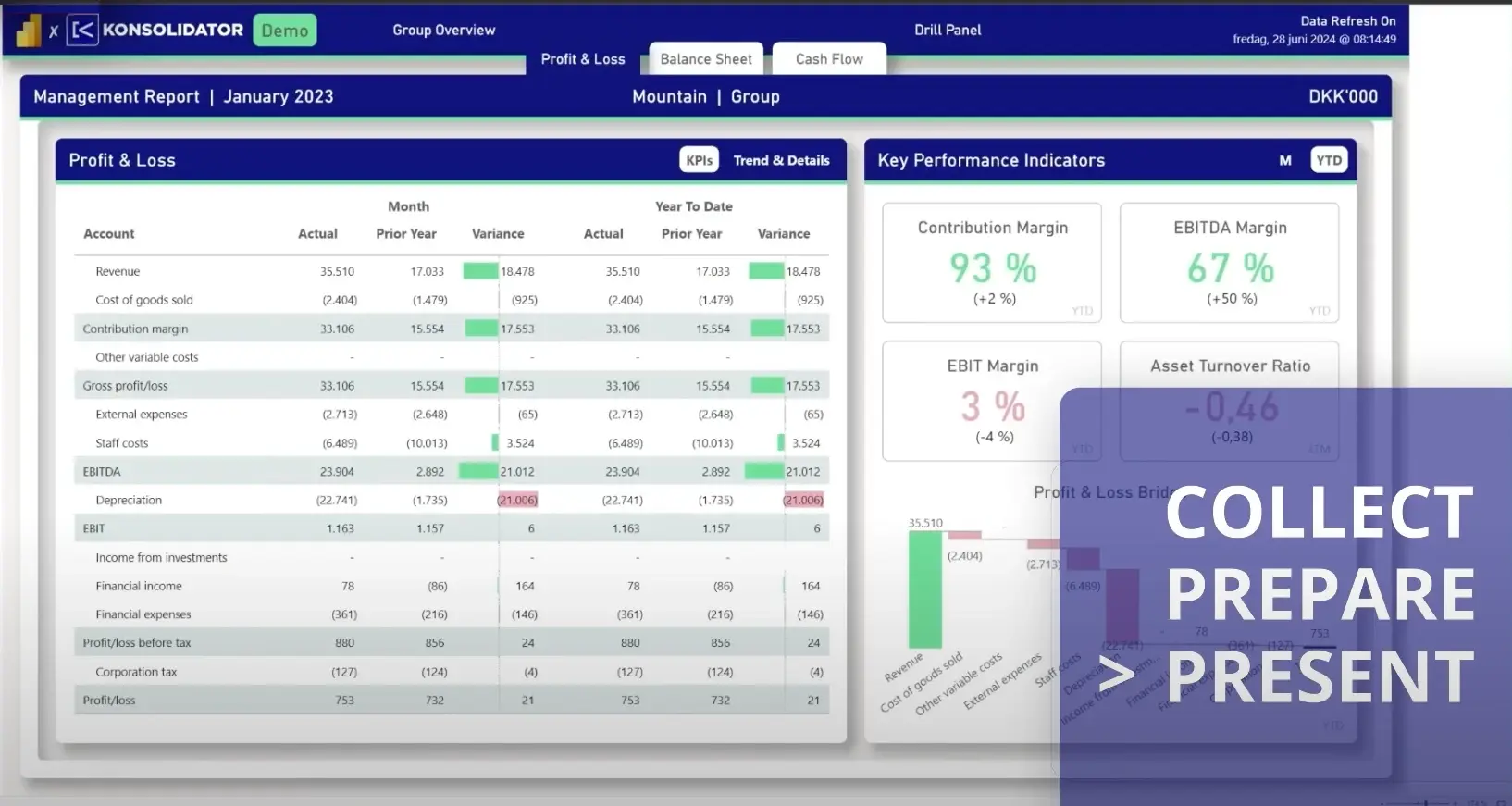Image resolution: width=1512 pixels, height=806 pixels.
Task: Select the Contribution margin row label
Action: 135,329
